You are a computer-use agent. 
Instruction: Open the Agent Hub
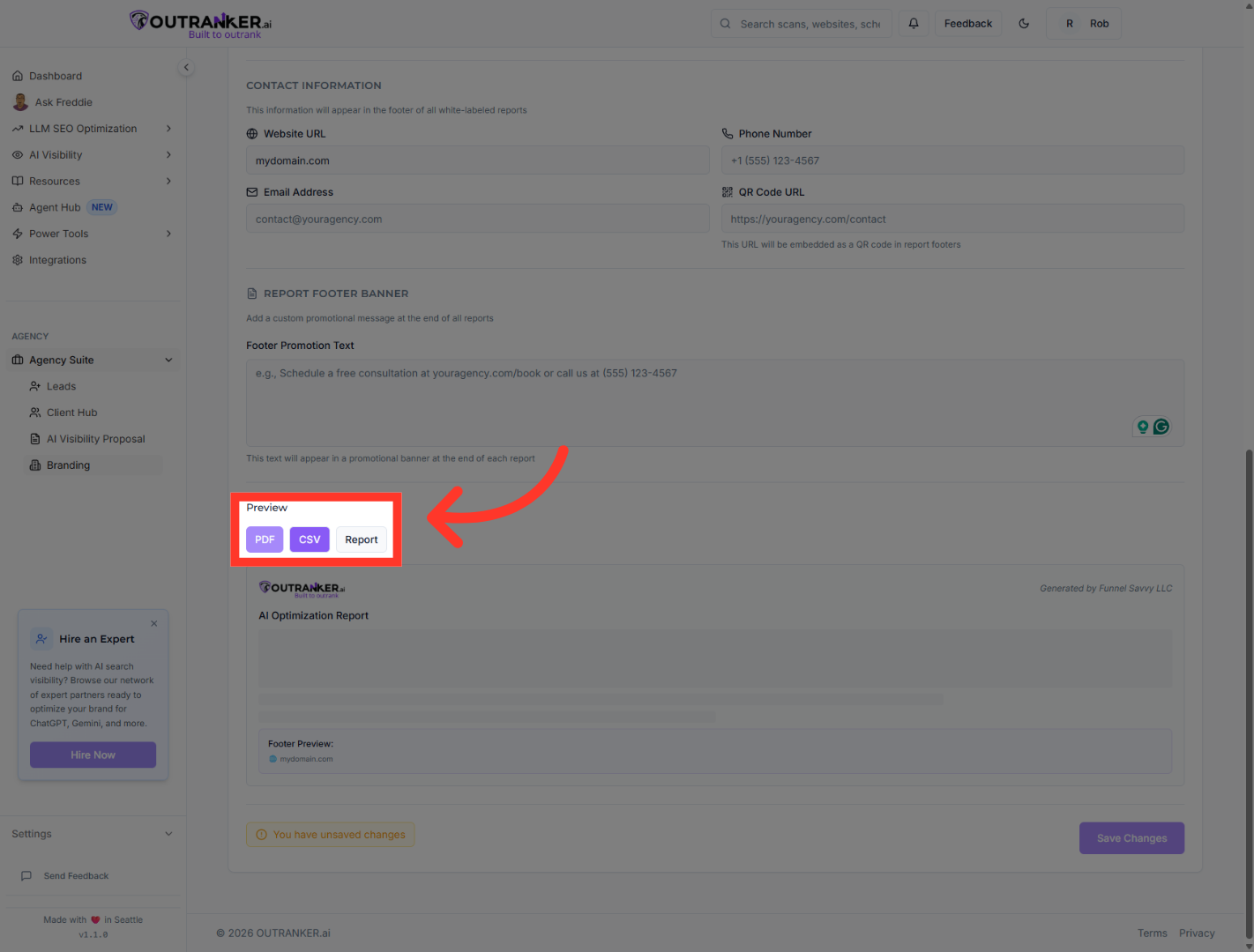55,206
